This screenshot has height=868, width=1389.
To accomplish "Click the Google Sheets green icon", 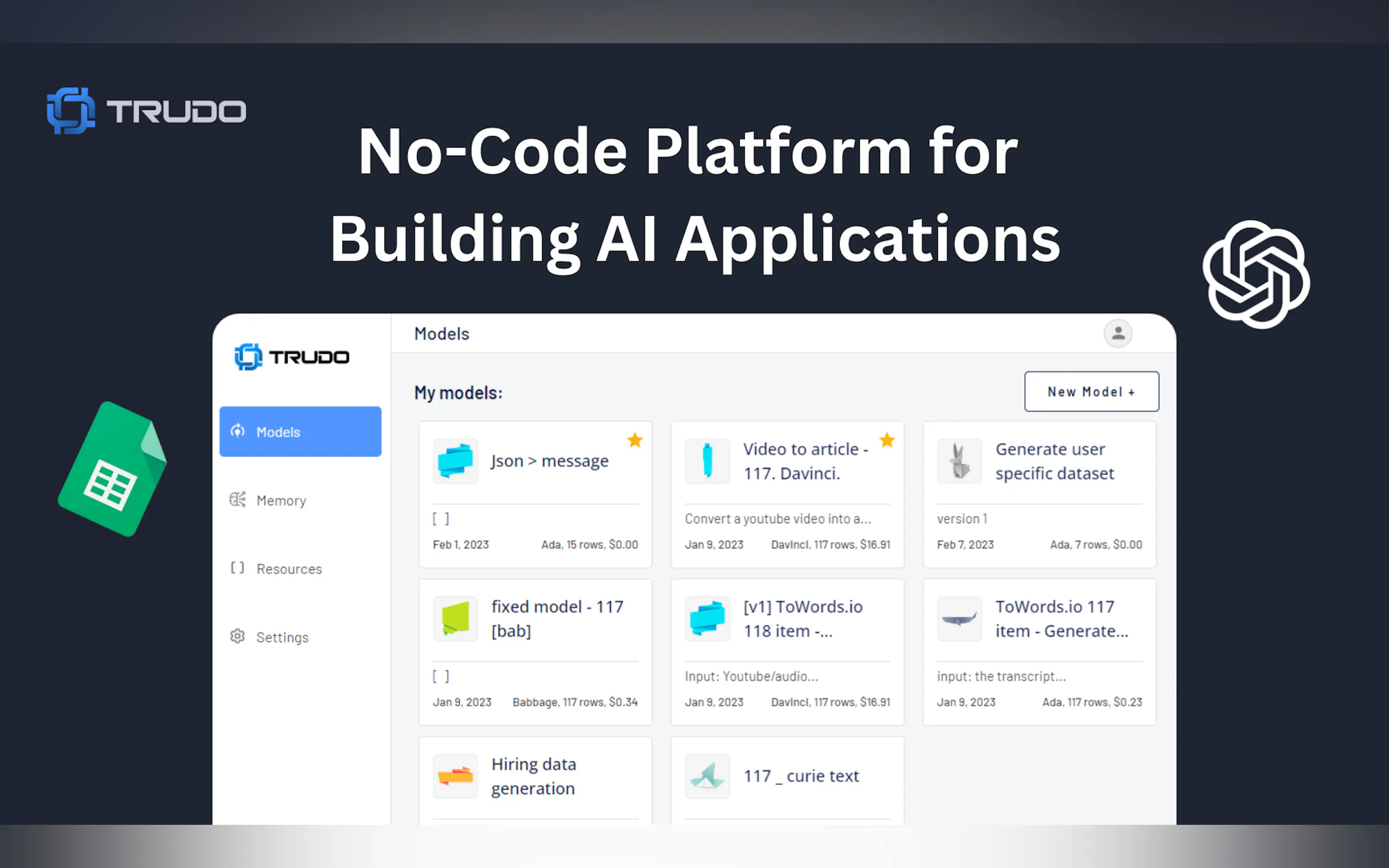I will (113, 469).
